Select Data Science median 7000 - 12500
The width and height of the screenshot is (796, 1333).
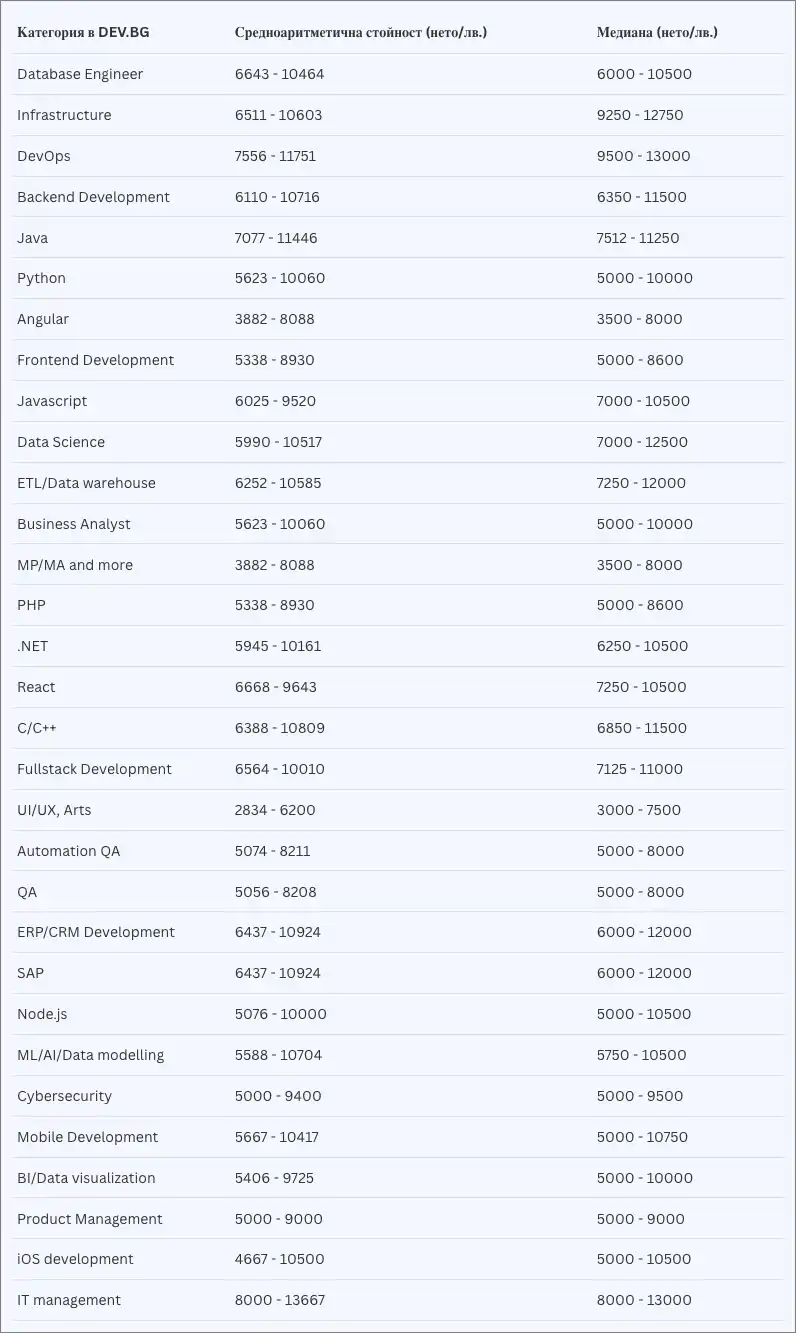643,442
